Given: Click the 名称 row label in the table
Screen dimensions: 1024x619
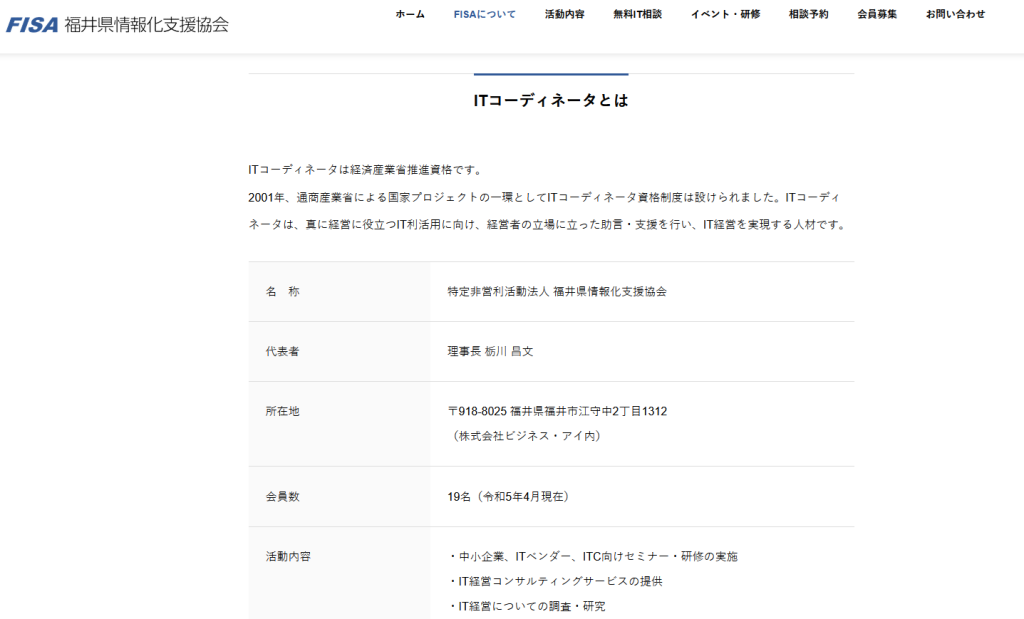Looking at the screenshot, I should (x=283, y=292).
